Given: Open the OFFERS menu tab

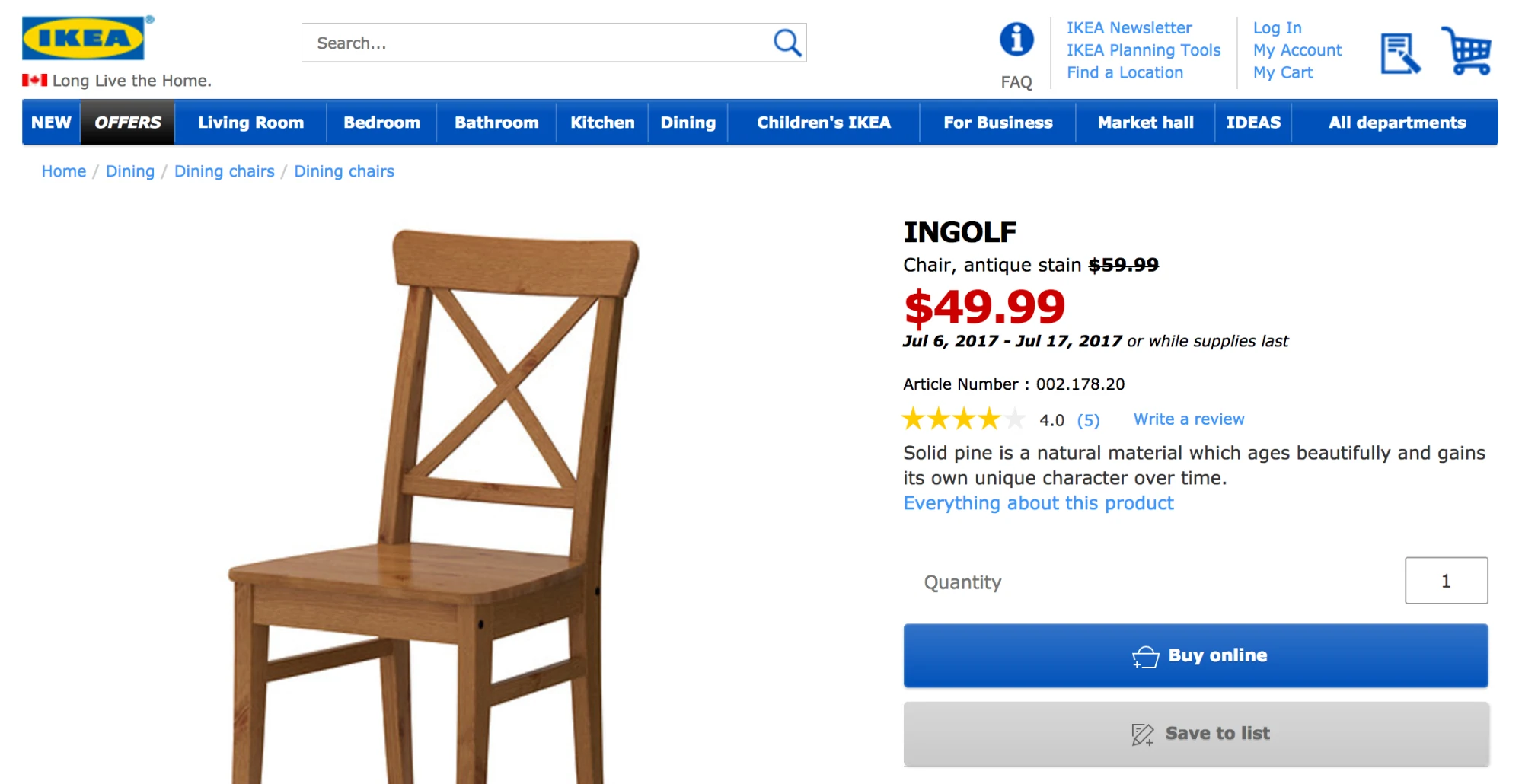Looking at the screenshot, I should pos(127,123).
